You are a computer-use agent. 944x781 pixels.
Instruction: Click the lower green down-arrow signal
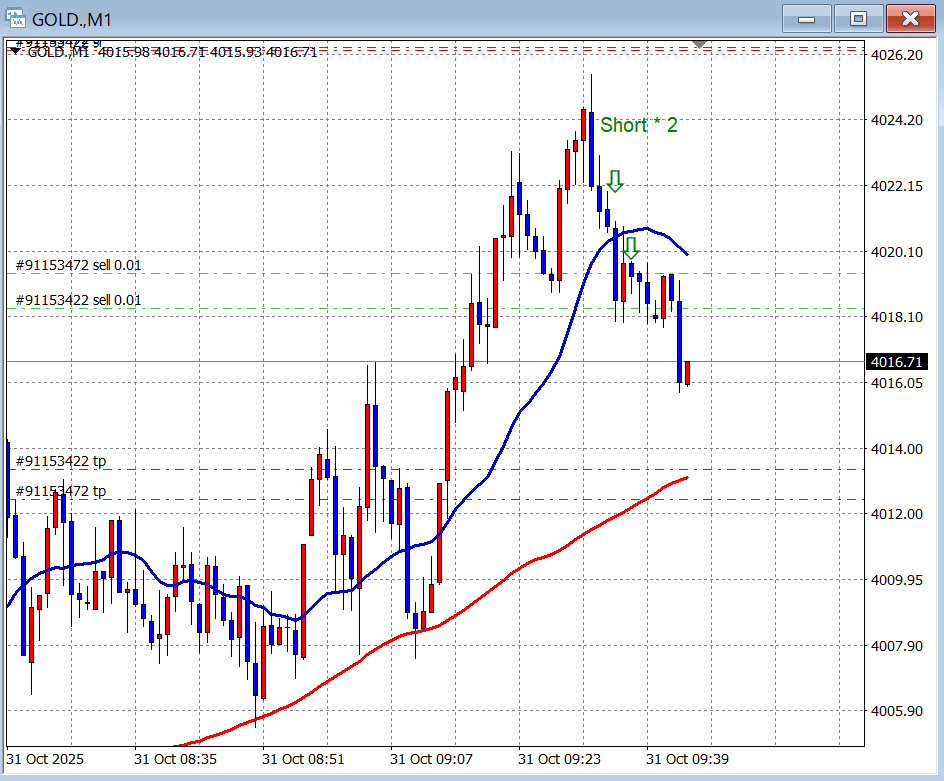(x=630, y=247)
